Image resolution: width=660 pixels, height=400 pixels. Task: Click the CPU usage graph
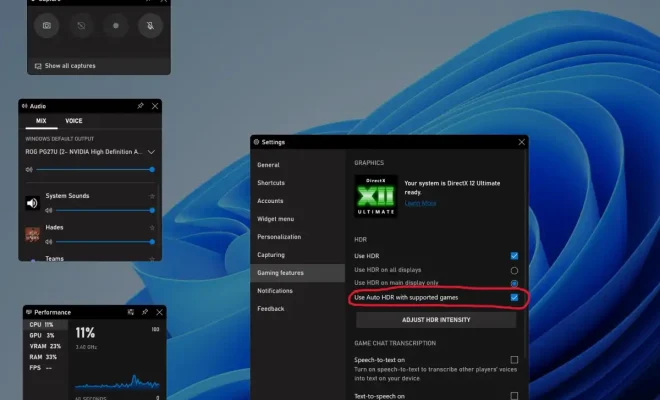(117, 381)
